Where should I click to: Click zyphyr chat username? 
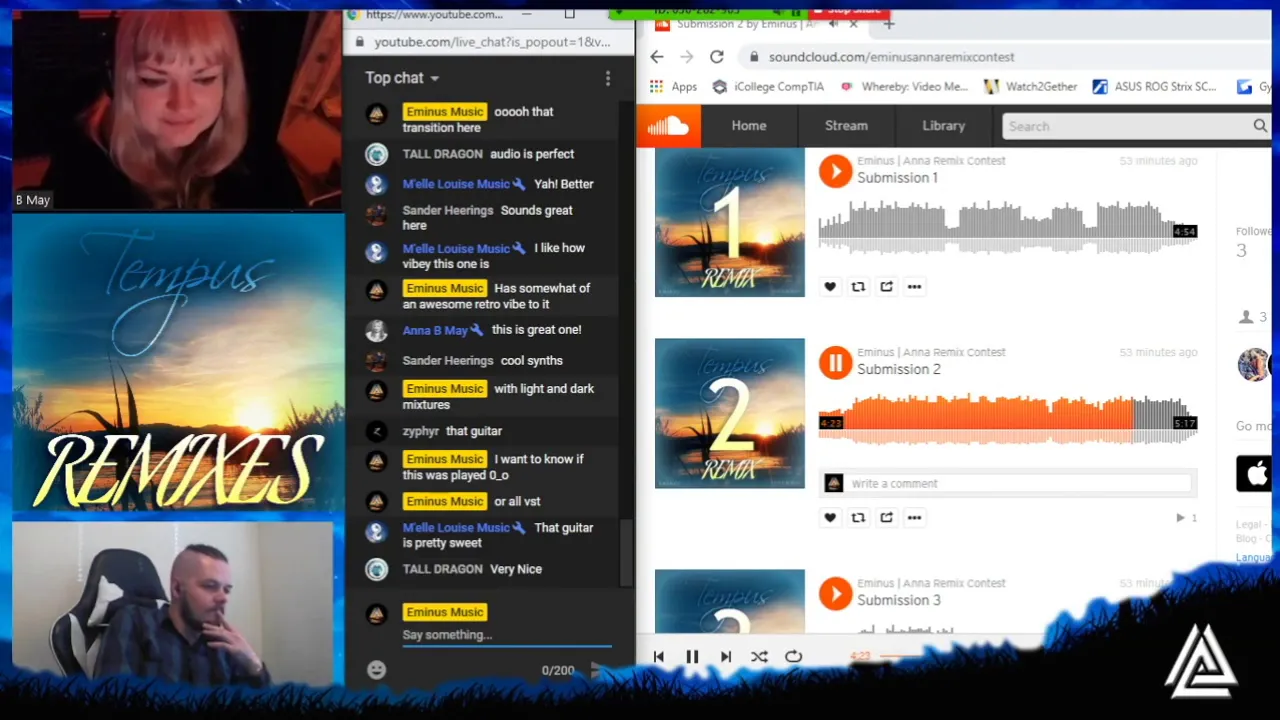(x=420, y=431)
